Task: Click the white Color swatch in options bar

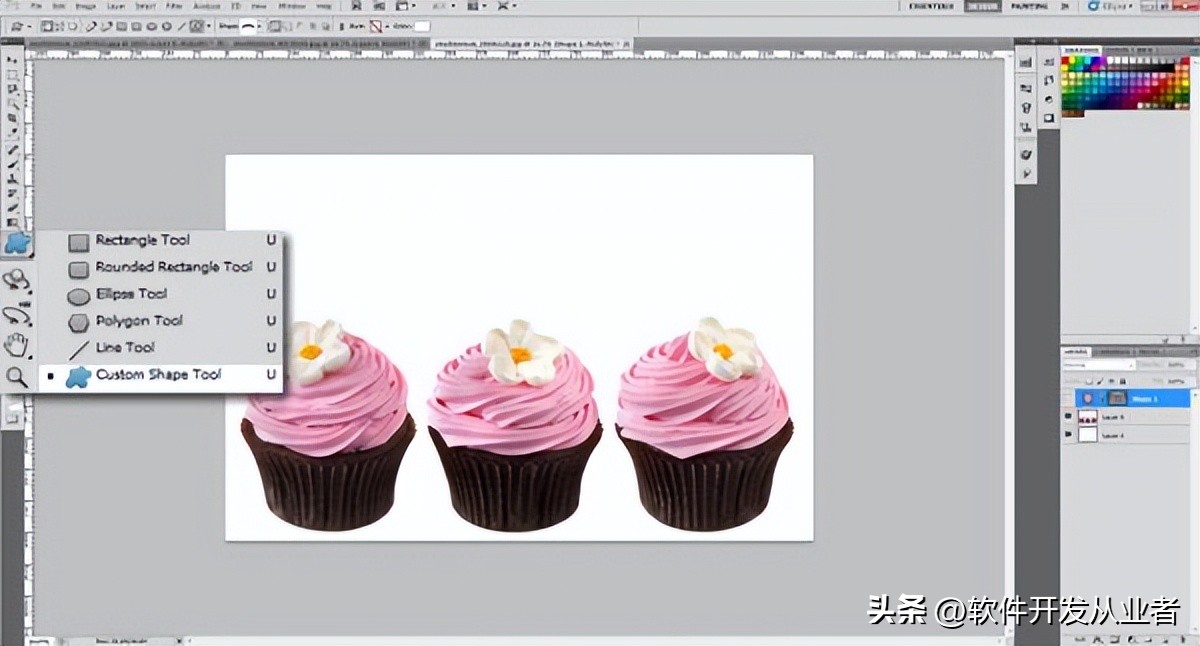Action: [422, 25]
